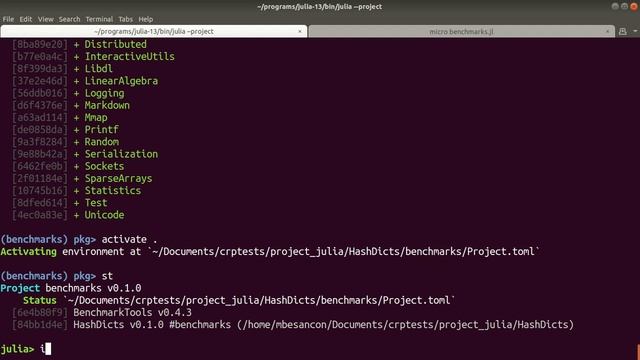Minimize the terminal window
640x360 pixels.
pyautogui.click(x=615, y=6)
